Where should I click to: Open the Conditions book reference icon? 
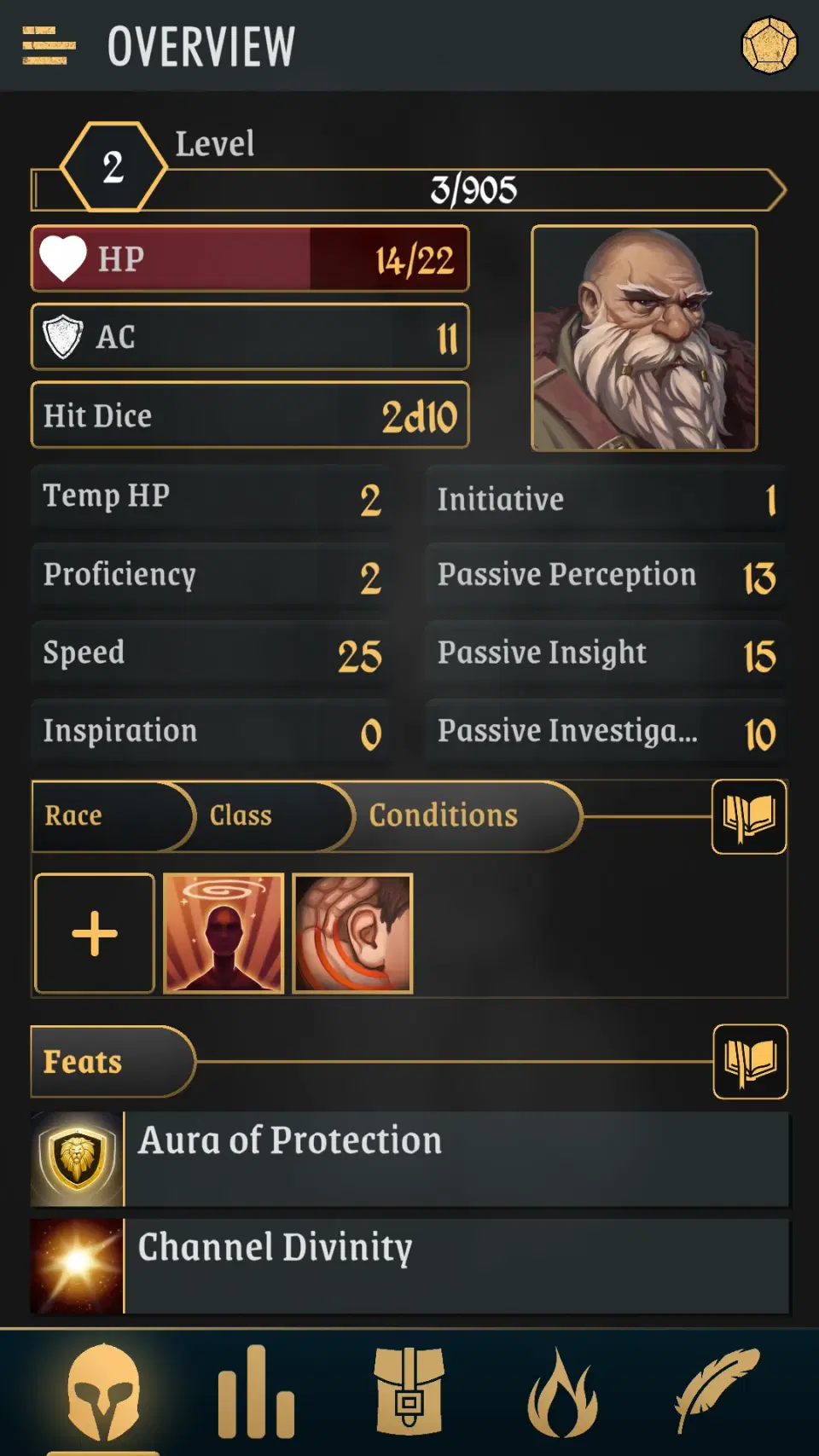(x=749, y=816)
